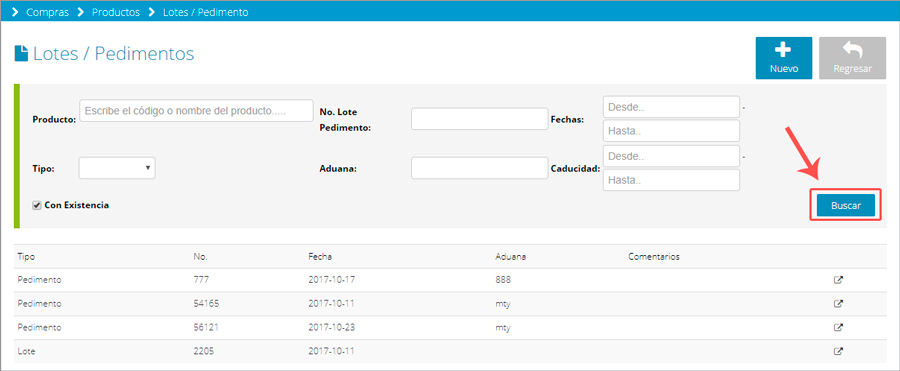Select the number cell 777

[201, 280]
